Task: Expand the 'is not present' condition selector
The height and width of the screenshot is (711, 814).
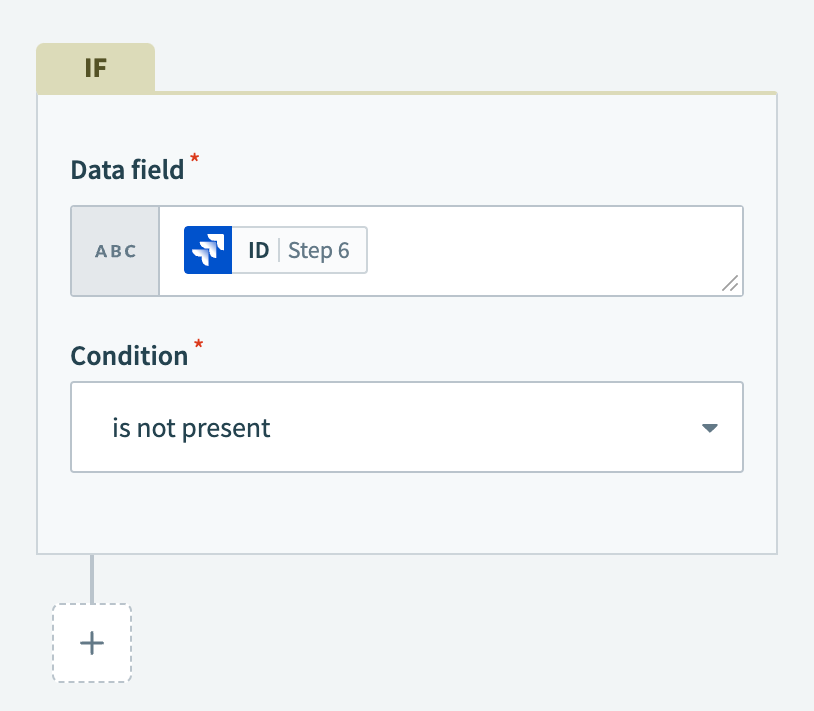Action: click(406, 427)
